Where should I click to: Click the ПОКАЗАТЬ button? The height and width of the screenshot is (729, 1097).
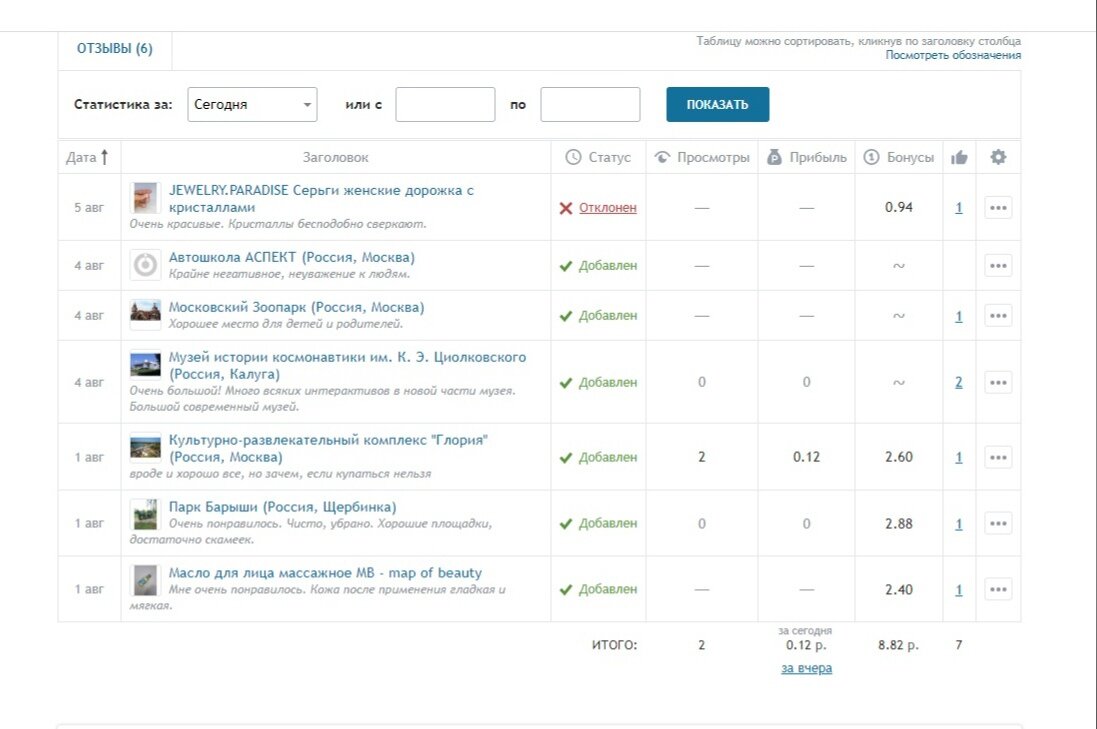point(717,104)
